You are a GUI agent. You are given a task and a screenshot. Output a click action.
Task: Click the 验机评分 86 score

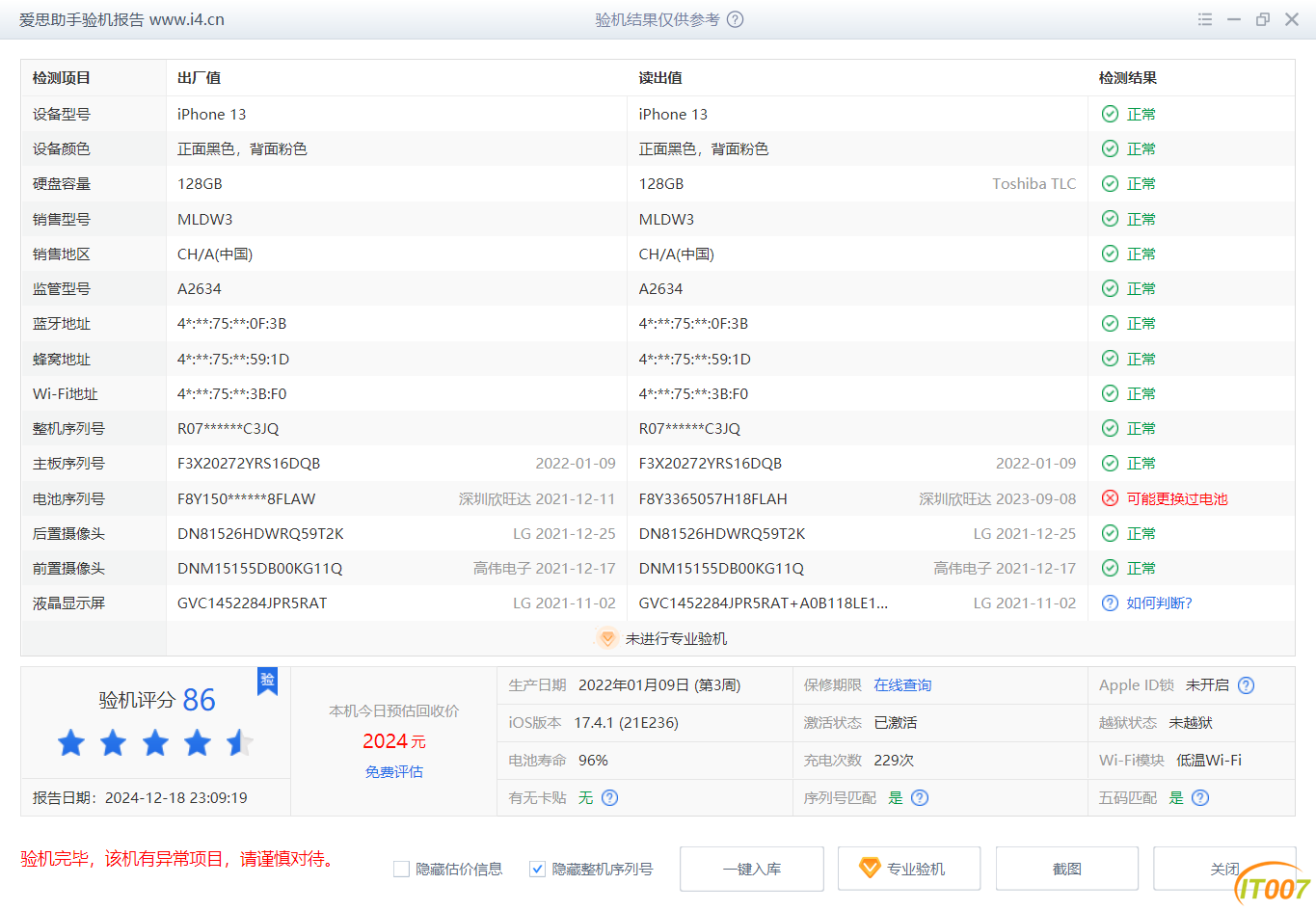tap(157, 700)
